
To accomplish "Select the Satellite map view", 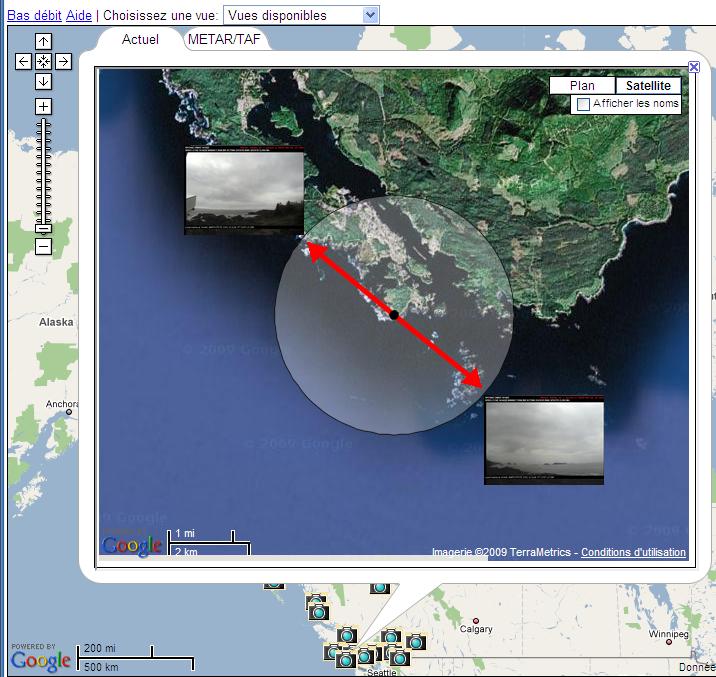I will tap(648, 86).
